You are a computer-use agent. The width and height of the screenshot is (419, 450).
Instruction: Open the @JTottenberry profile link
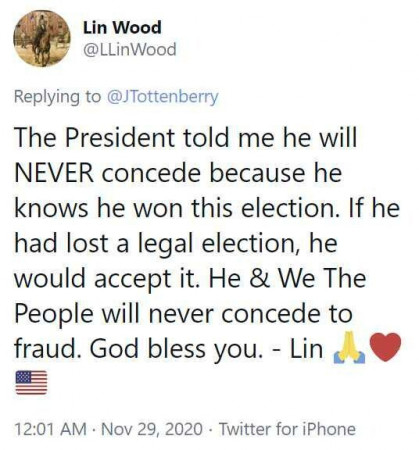coord(162,97)
